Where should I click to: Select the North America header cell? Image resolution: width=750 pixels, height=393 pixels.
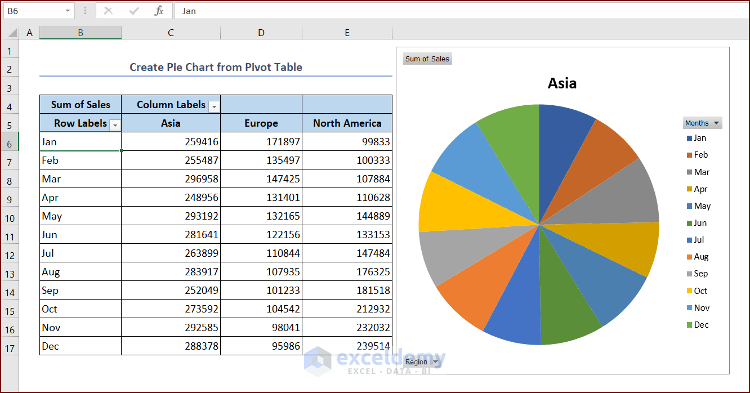[x=347, y=123]
